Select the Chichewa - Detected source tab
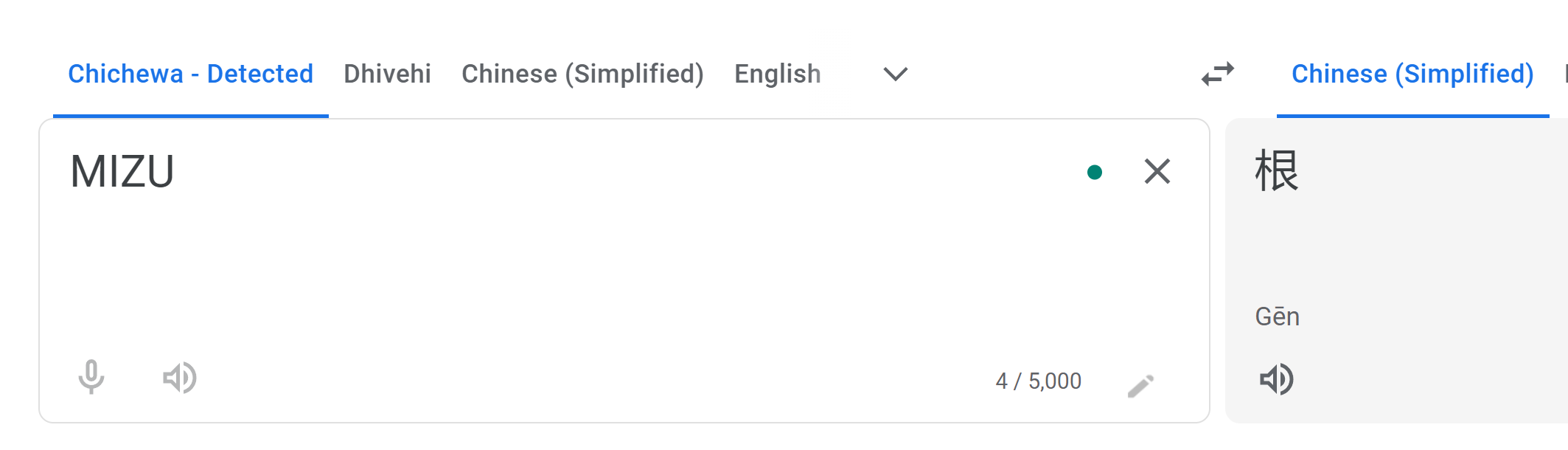Viewport: 1568px width, 450px height. pyautogui.click(x=191, y=74)
